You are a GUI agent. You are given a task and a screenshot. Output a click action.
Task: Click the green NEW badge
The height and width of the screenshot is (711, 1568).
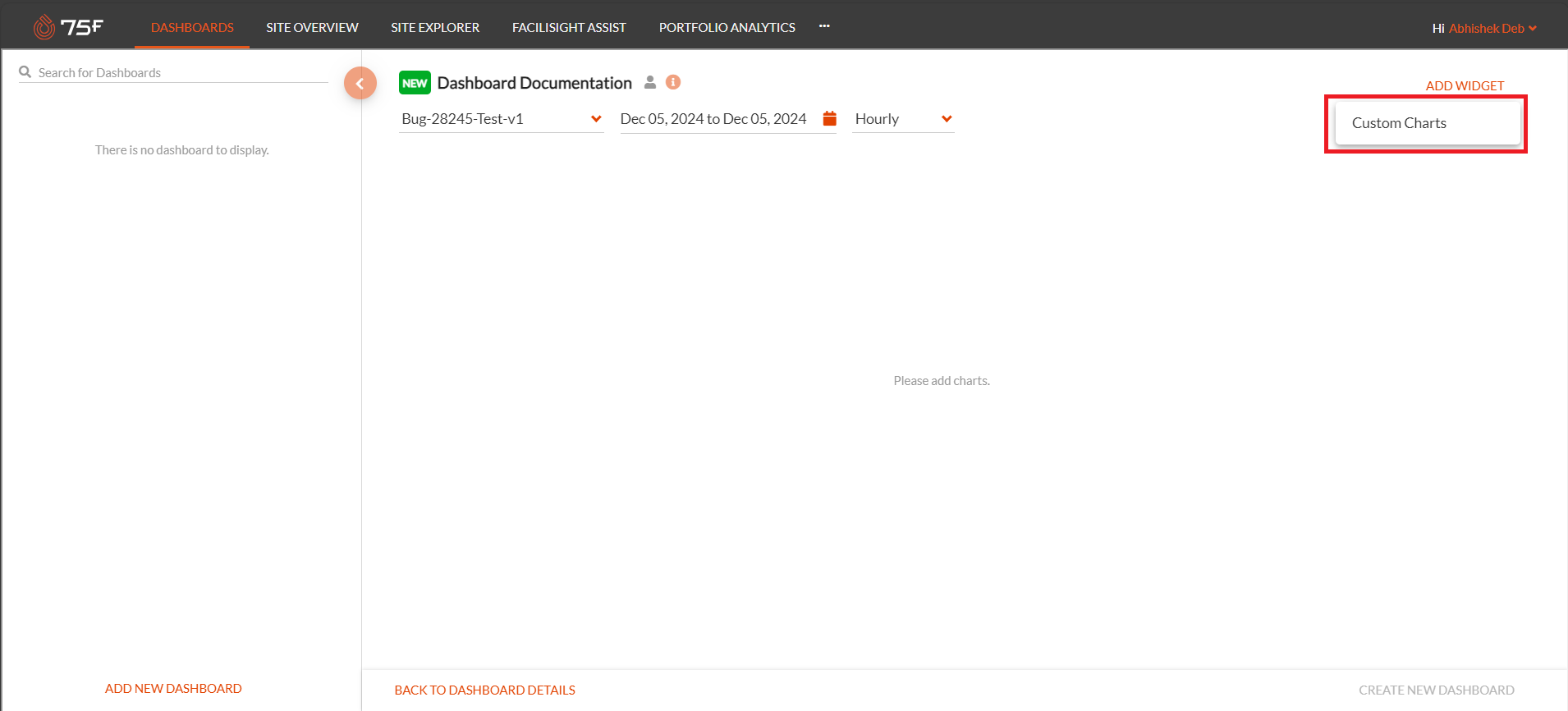pyautogui.click(x=415, y=83)
